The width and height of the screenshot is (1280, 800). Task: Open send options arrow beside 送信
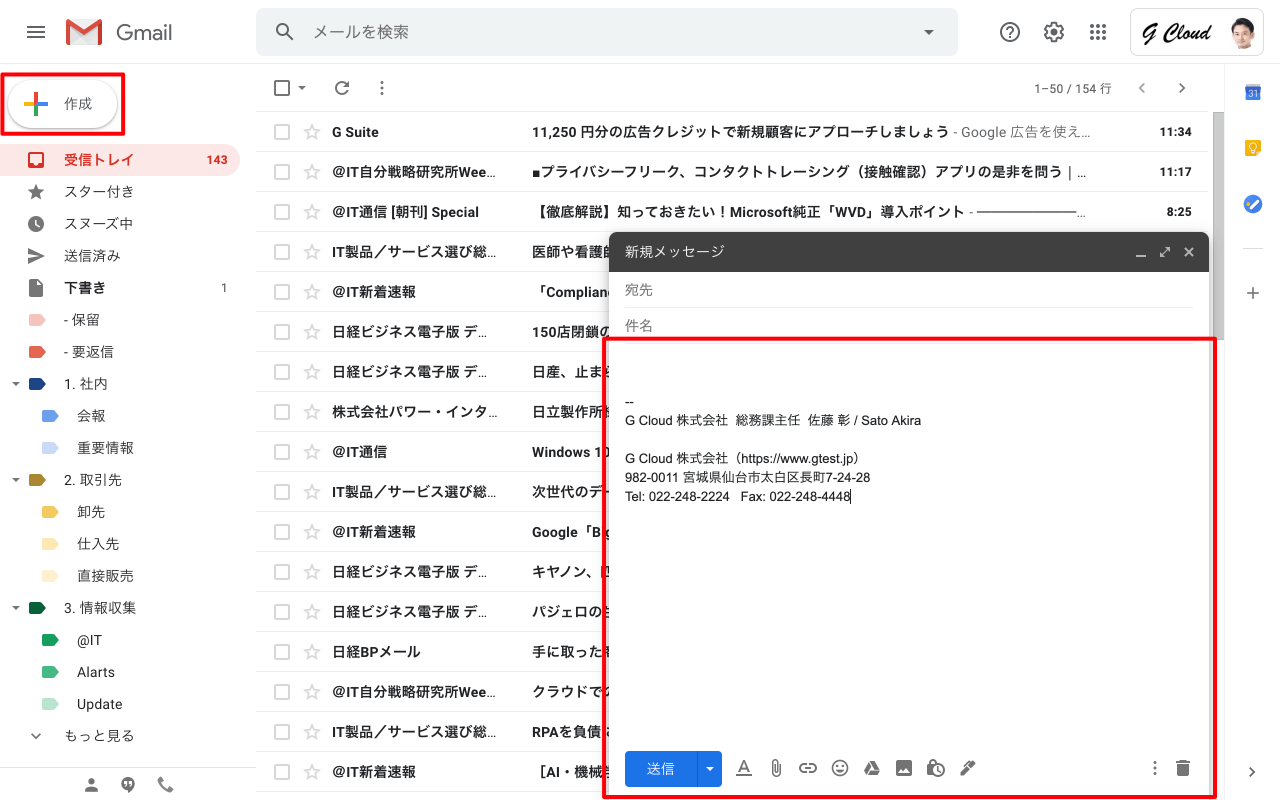click(x=710, y=768)
